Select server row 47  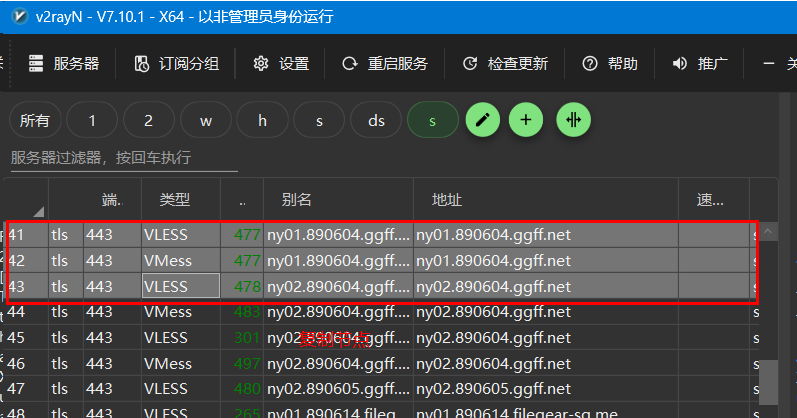point(380,389)
